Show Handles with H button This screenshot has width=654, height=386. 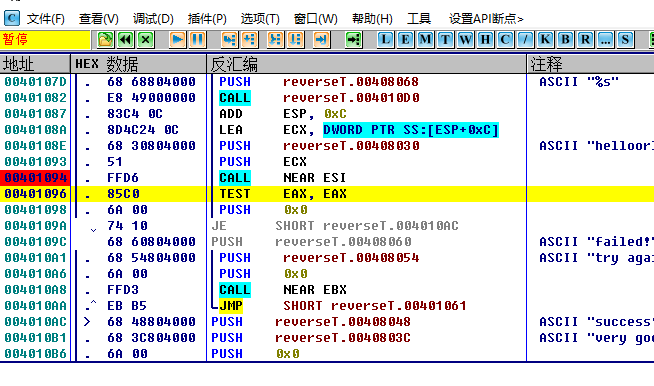pyautogui.click(x=485, y=40)
